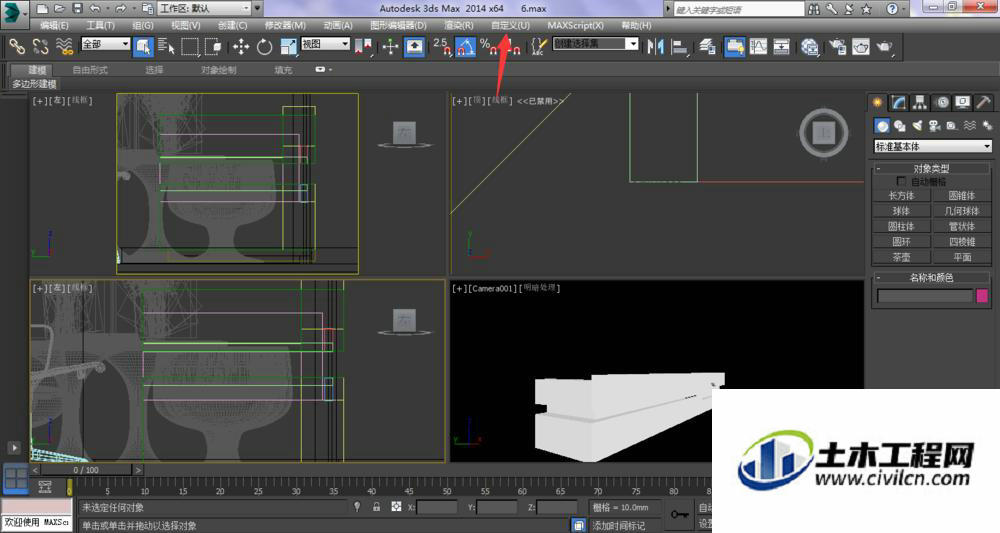1000x533 pixels.
Task: Open 渲染(R) menu
Action: pos(459,26)
